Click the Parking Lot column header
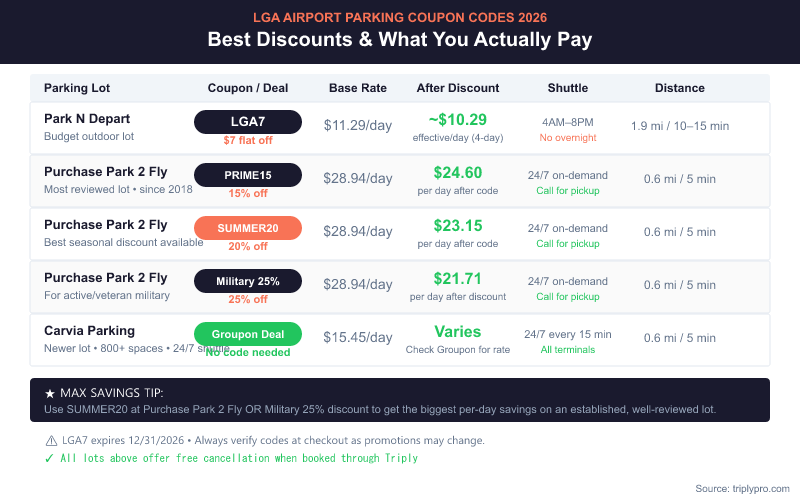The image size is (800, 500). 78,88
